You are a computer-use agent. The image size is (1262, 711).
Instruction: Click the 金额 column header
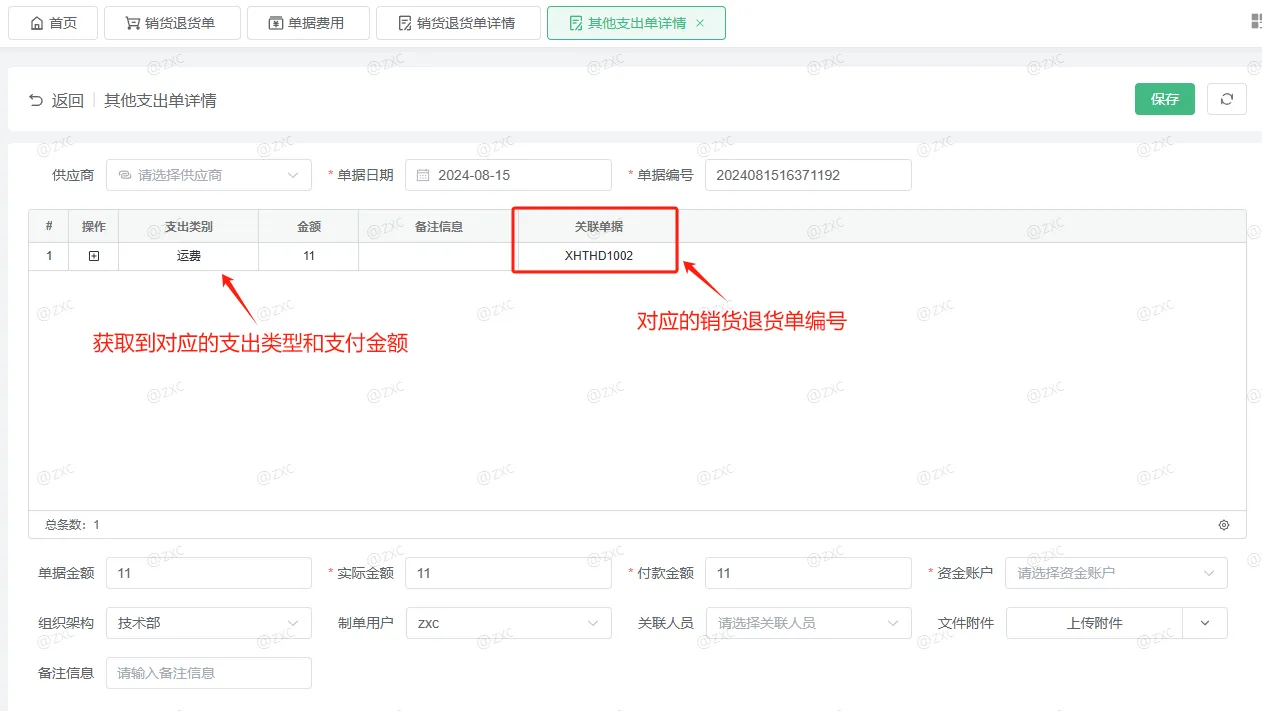tap(309, 226)
